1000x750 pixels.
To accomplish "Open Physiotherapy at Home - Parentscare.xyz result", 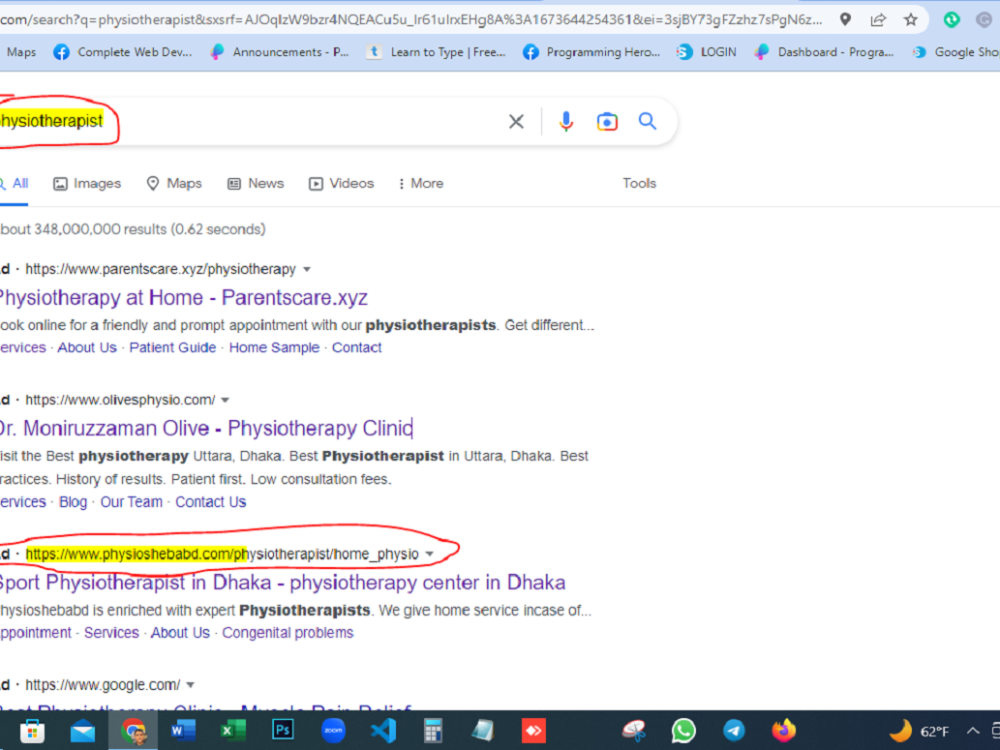I will (x=183, y=298).
